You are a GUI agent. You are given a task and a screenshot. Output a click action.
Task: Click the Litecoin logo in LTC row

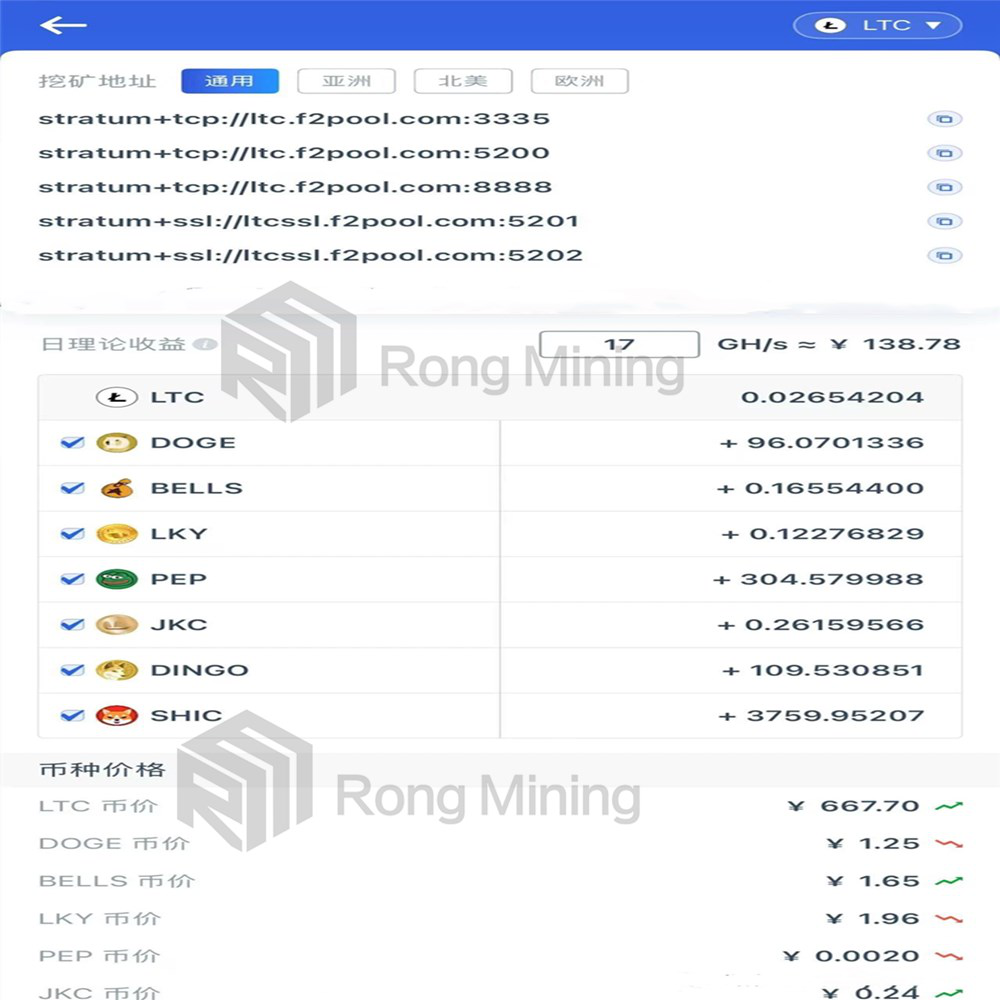tap(116, 397)
